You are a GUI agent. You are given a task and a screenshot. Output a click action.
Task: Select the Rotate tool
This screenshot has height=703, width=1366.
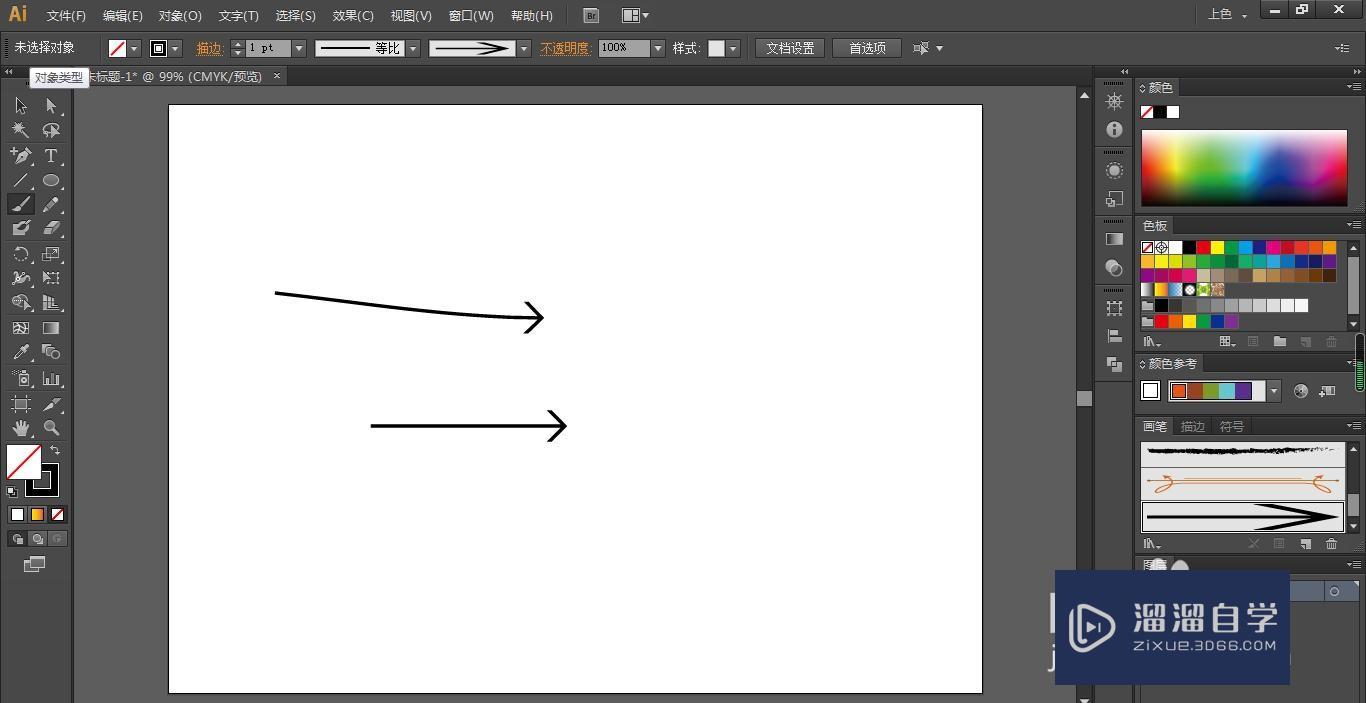[x=21, y=254]
